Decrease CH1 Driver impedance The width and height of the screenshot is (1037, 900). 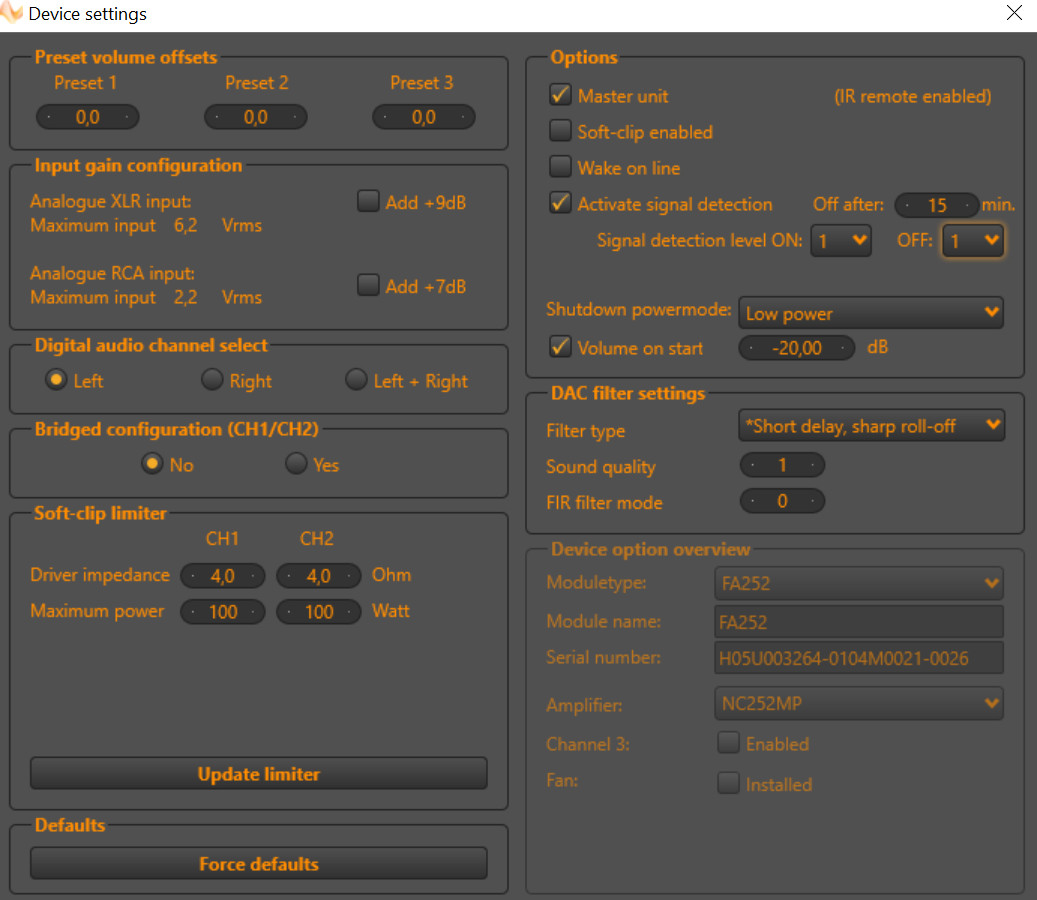click(x=192, y=576)
